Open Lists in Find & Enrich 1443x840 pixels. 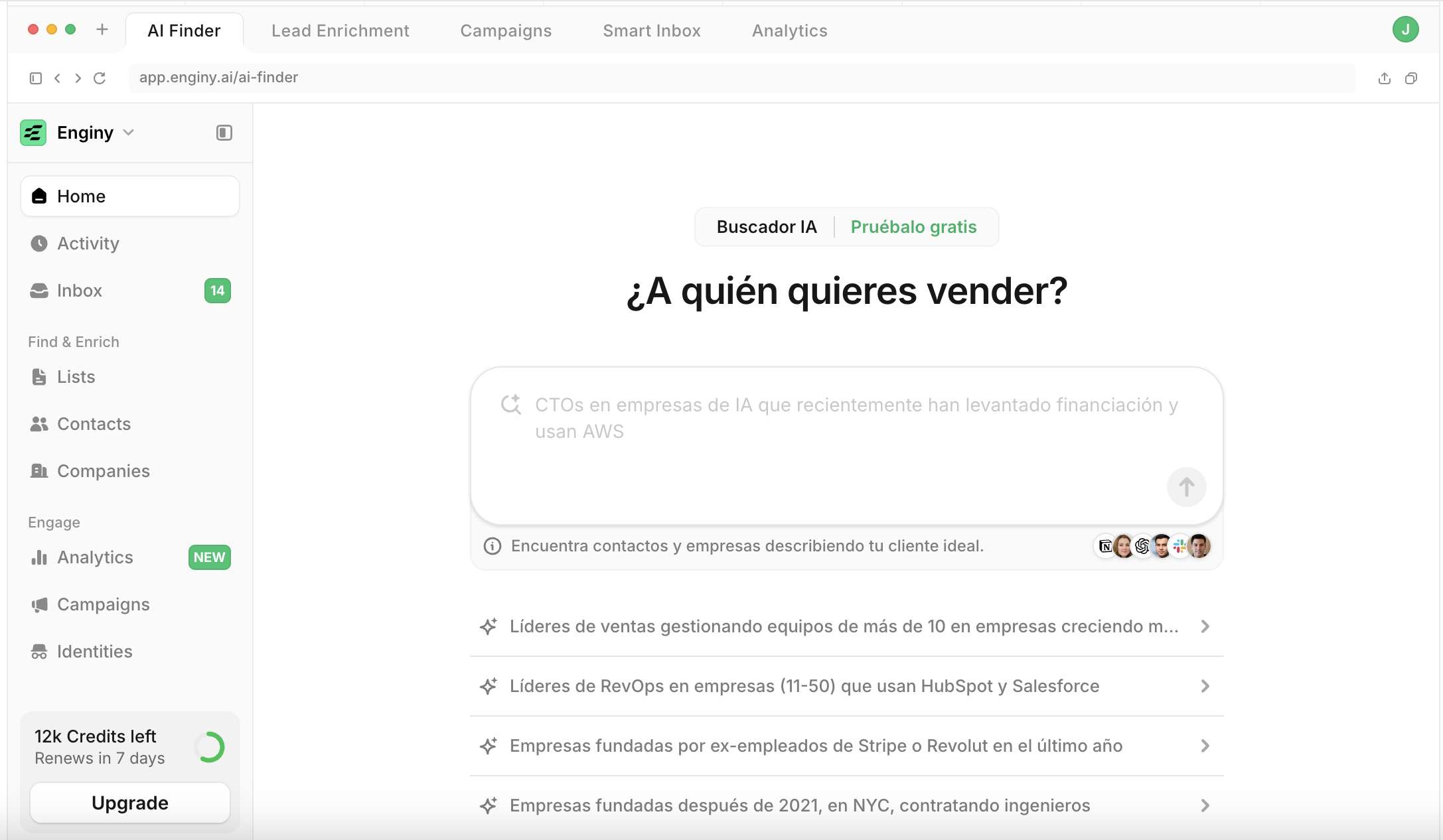pyautogui.click(x=76, y=377)
